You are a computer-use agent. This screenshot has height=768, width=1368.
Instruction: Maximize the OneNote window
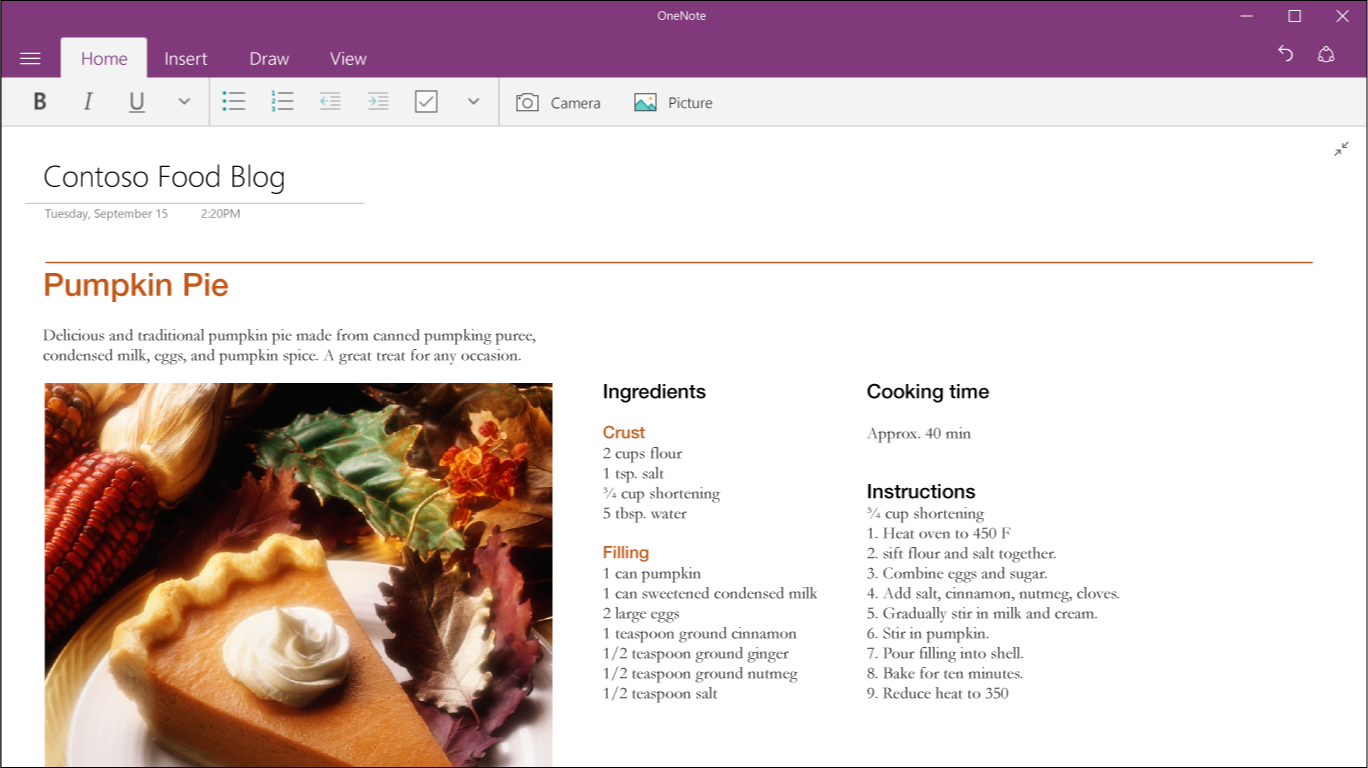[x=1295, y=16]
